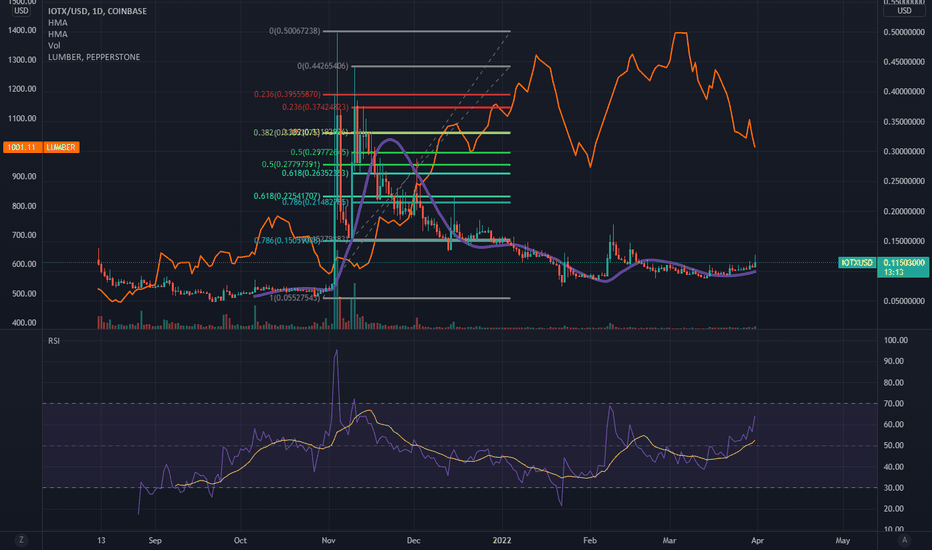Click the 13:13 bar countdown timer
Image resolution: width=932 pixels, height=550 pixels.
click(894, 272)
